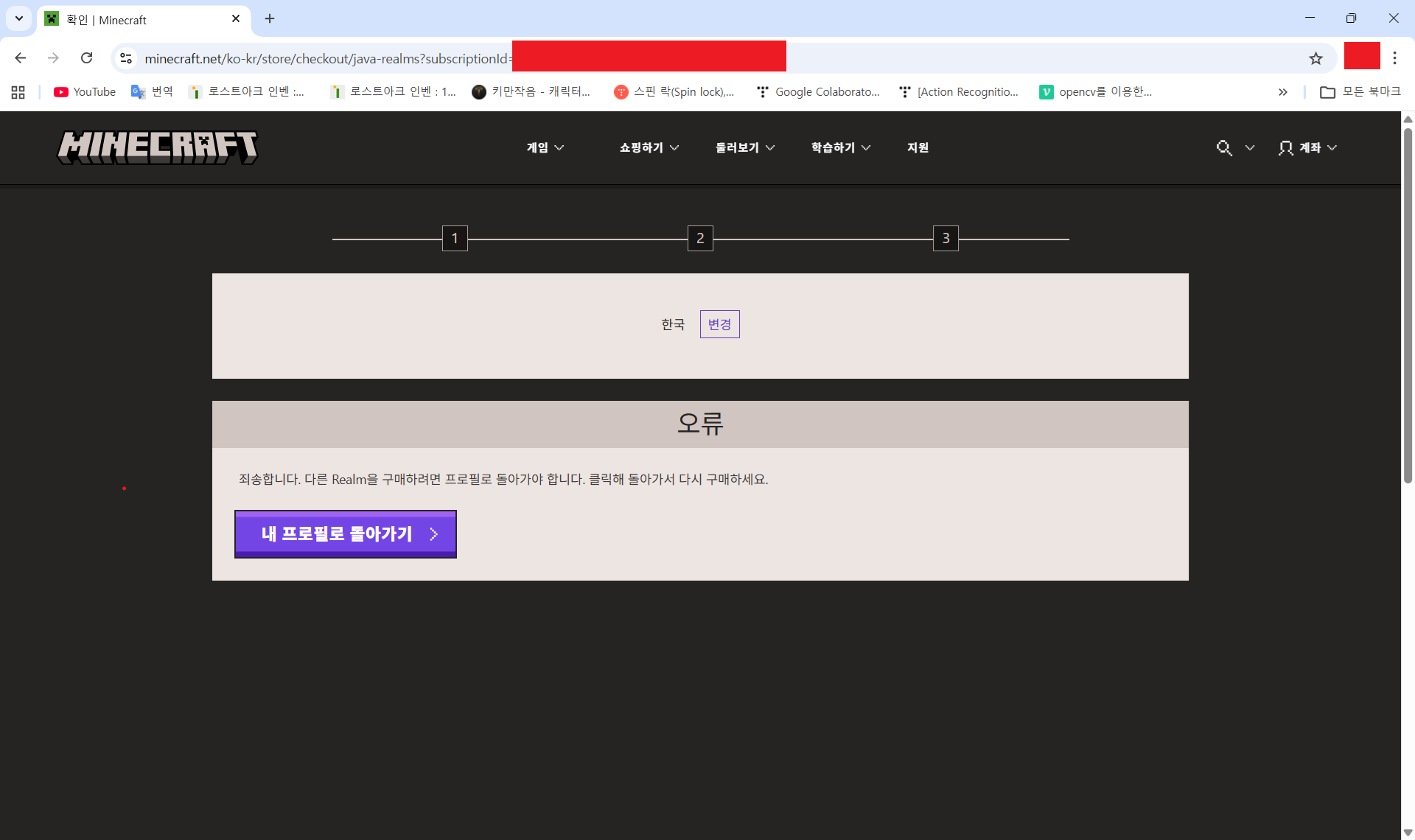The height and width of the screenshot is (840, 1415).
Task: Select the 확인 | Minecraft tab
Action: pyautogui.click(x=144, y=19)
